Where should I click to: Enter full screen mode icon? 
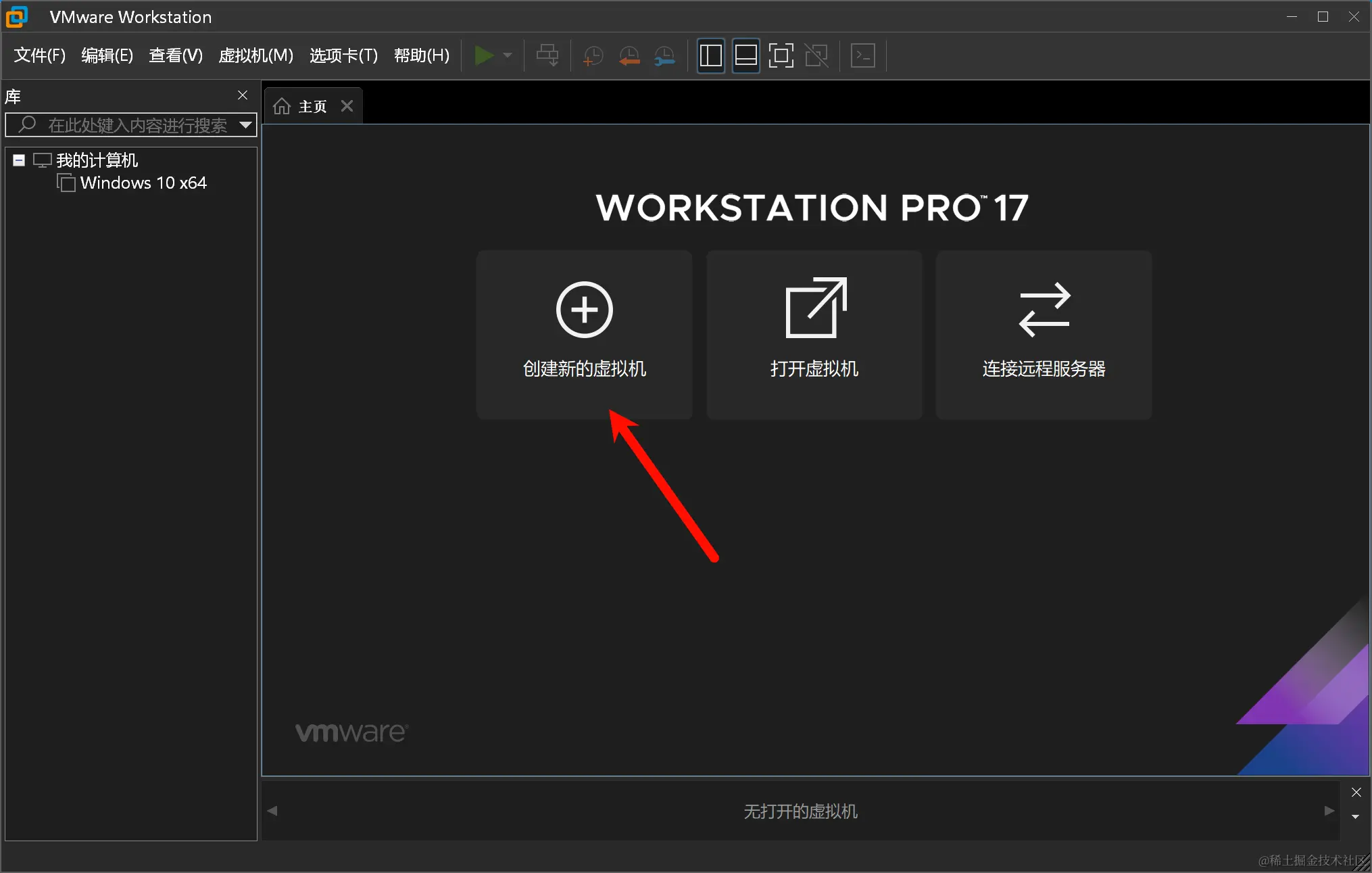point(781,55)
